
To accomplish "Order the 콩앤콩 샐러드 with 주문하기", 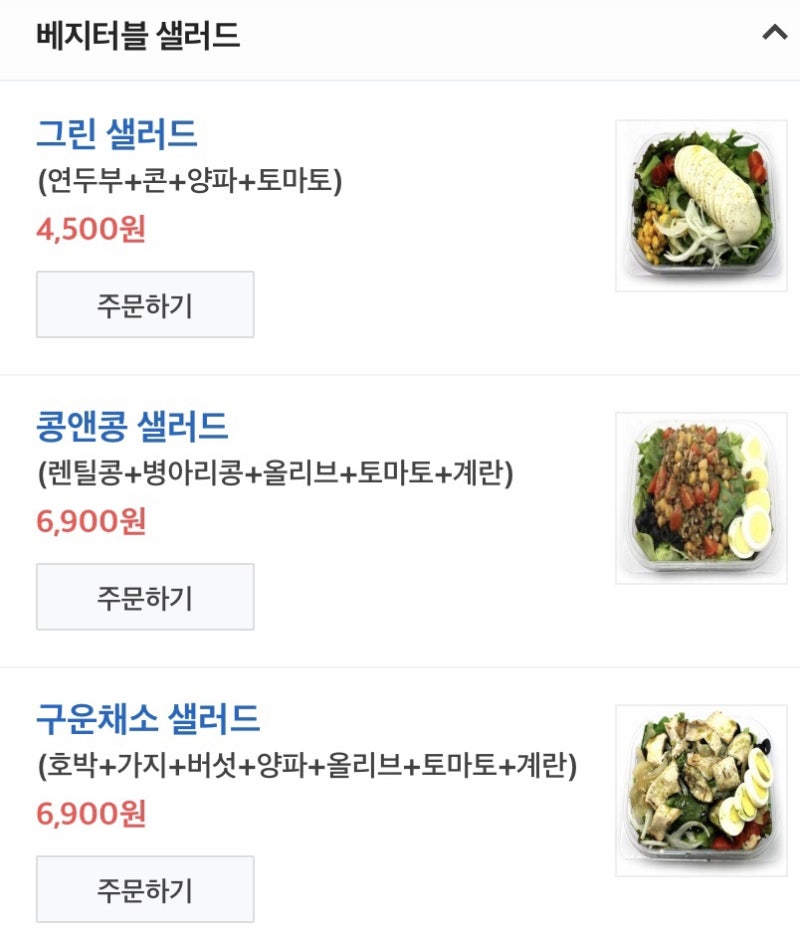I will pyautogui.click(x=145, y=597).
